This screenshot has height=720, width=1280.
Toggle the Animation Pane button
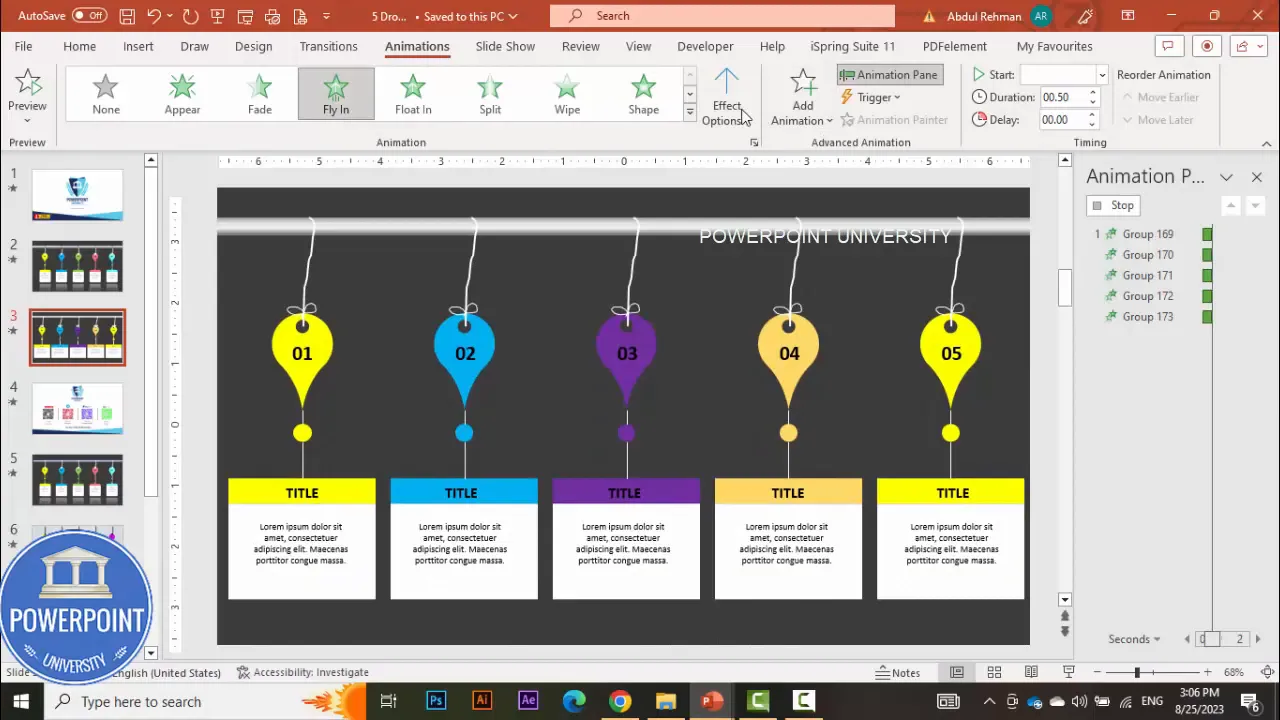tap(888, 75)
